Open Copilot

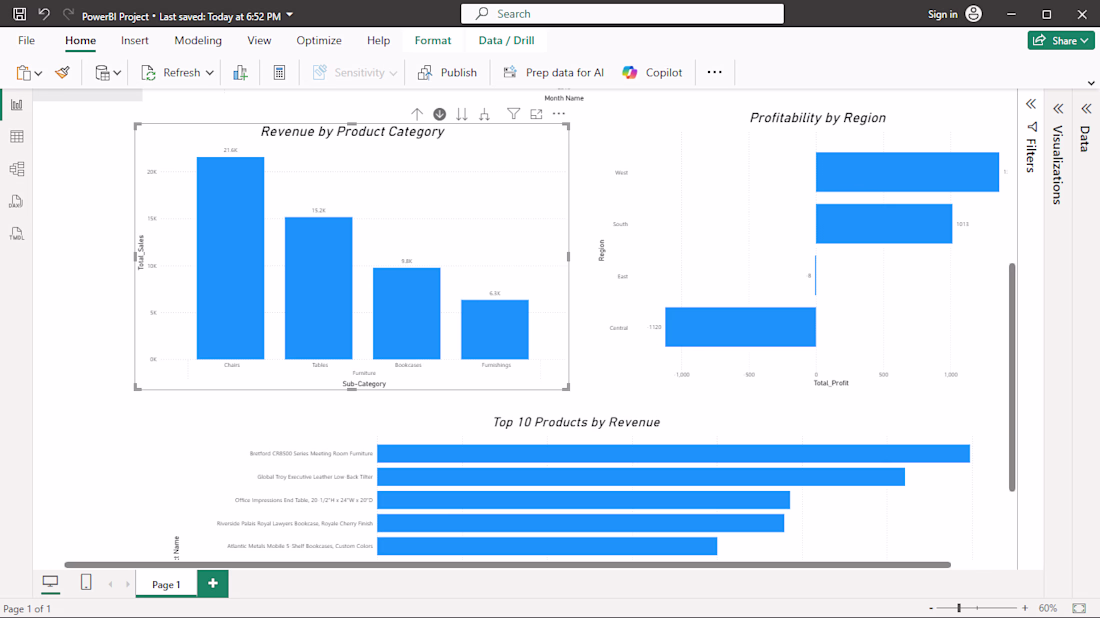point(652,72)
